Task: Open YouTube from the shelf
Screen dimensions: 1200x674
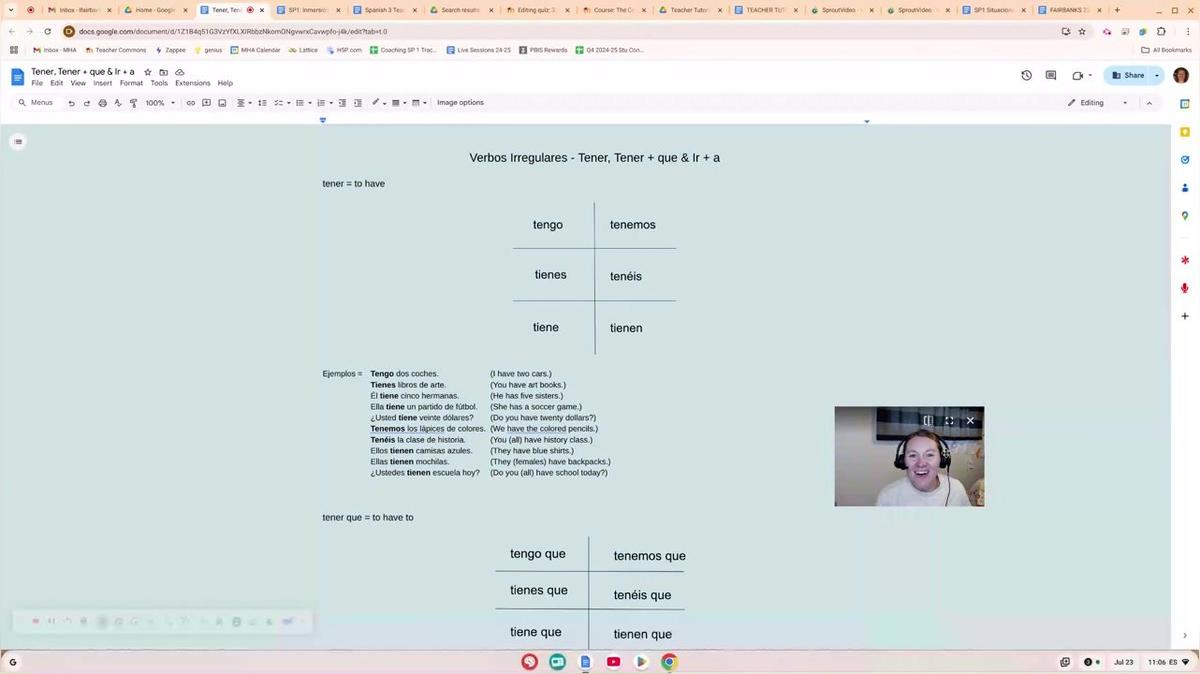Action: pyautogui.click(x=613, y=662)
